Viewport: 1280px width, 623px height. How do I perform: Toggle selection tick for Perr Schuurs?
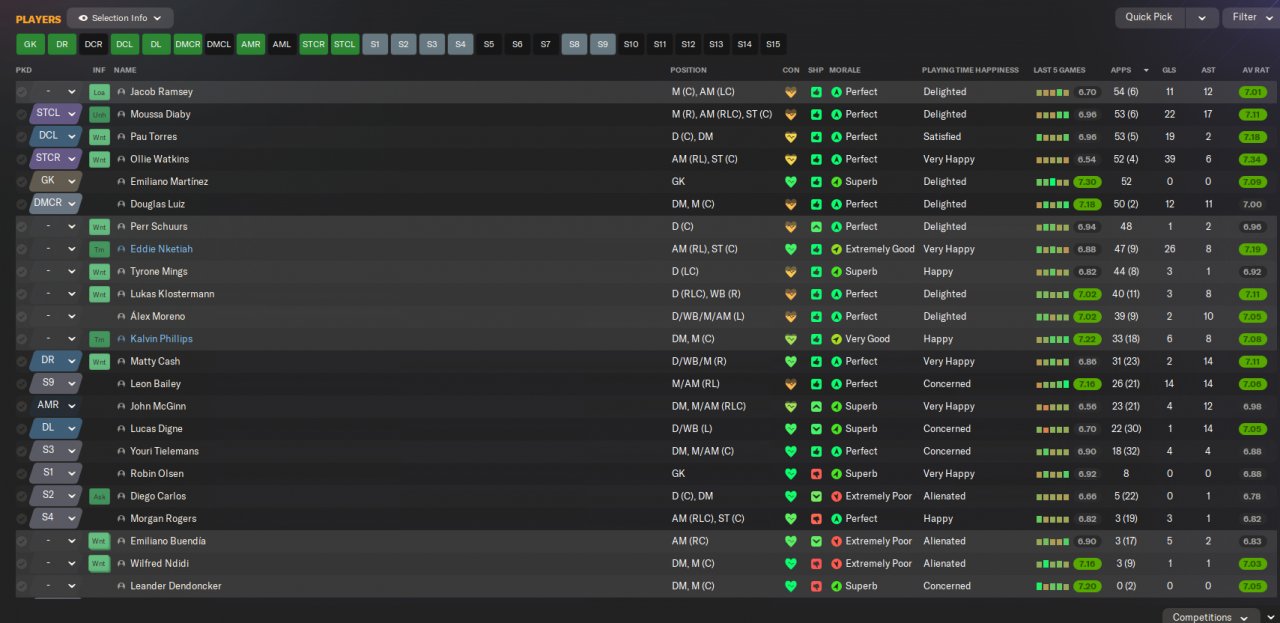[x=22, y=227]
